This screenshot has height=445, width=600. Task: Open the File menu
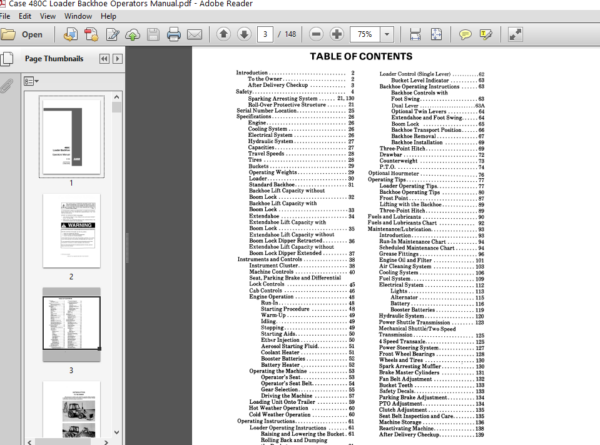(x=5, y=16)
